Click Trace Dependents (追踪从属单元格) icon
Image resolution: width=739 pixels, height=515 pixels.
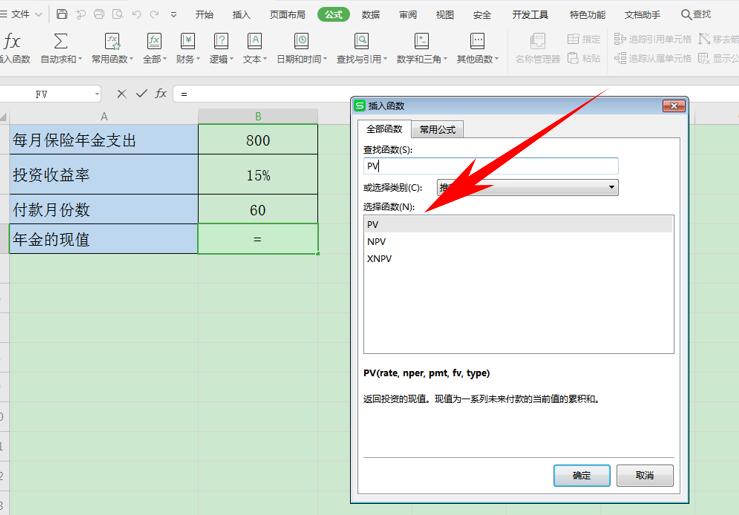[620, 58]
